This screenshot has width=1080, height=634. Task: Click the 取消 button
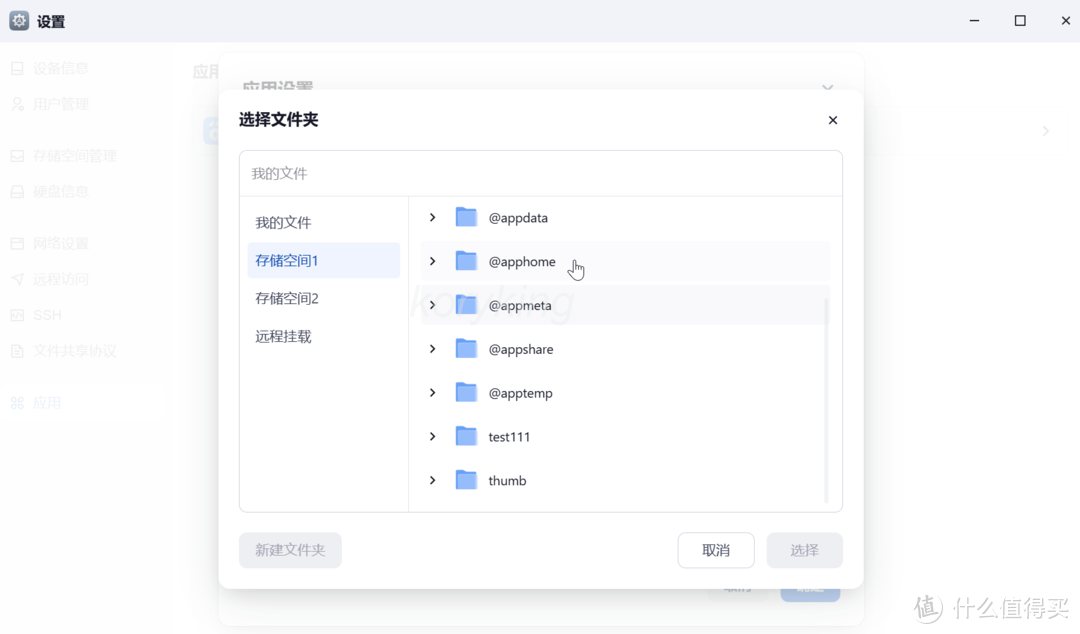point(716,550)
